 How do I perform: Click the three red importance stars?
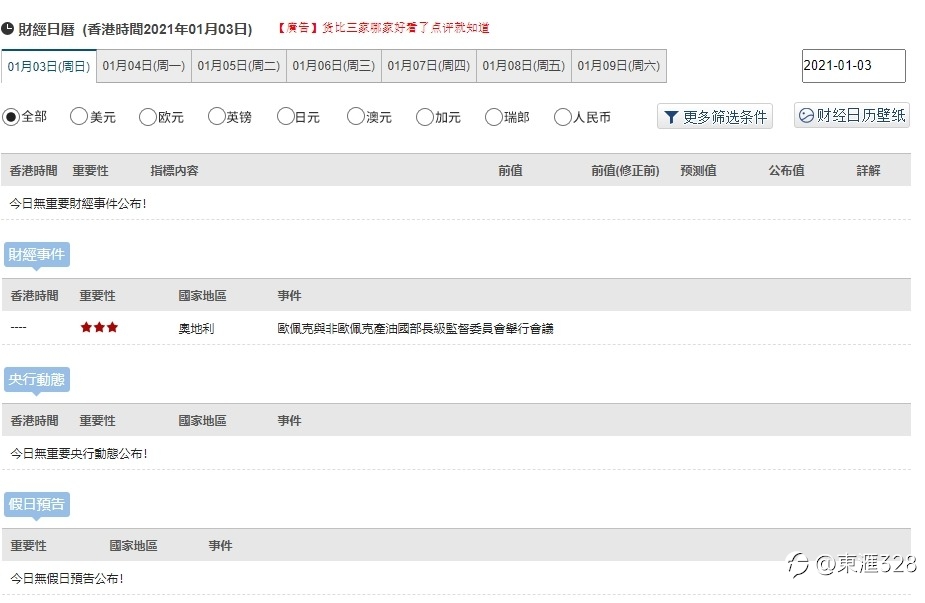[99, 327]
